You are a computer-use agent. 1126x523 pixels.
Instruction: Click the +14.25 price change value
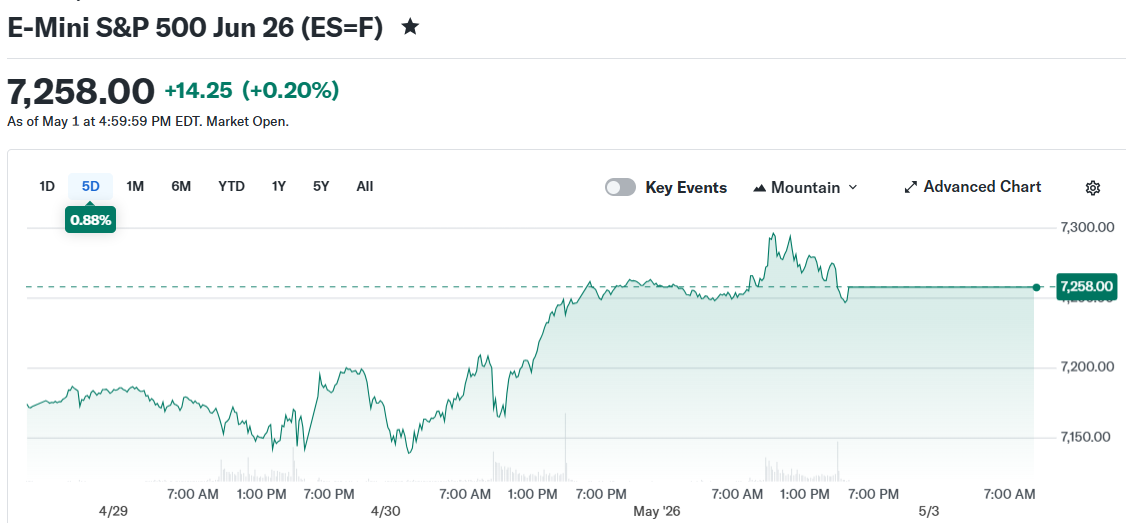[x=199, y=91]
